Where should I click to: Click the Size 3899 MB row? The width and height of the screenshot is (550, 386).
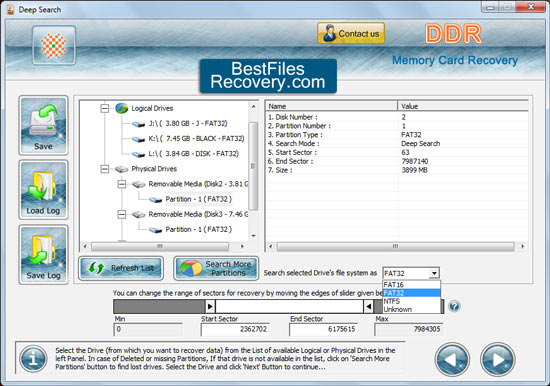(397, 170)
